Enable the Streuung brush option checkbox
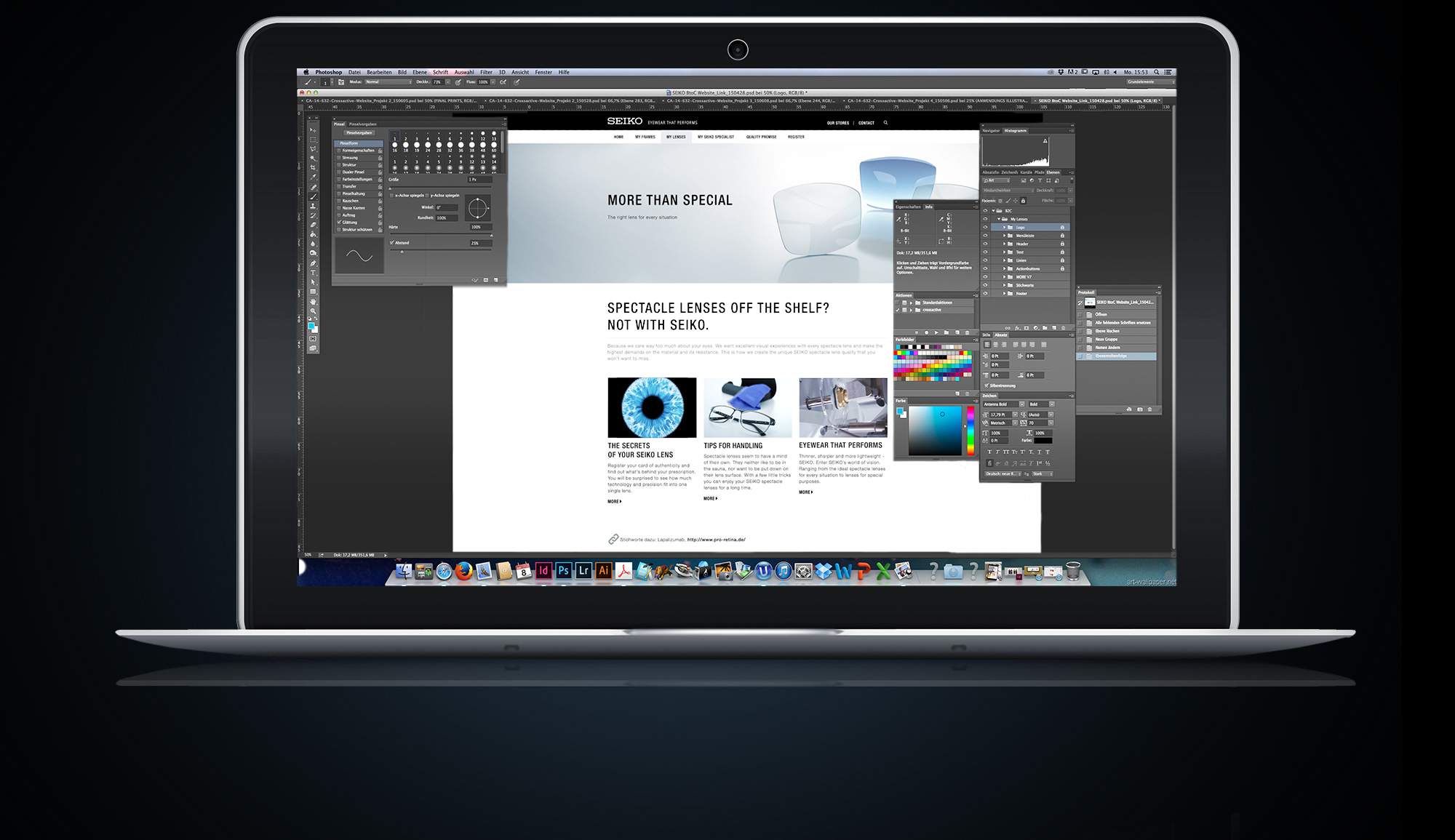This screenshot has height=840, width=1455. [x=339, y=158]
